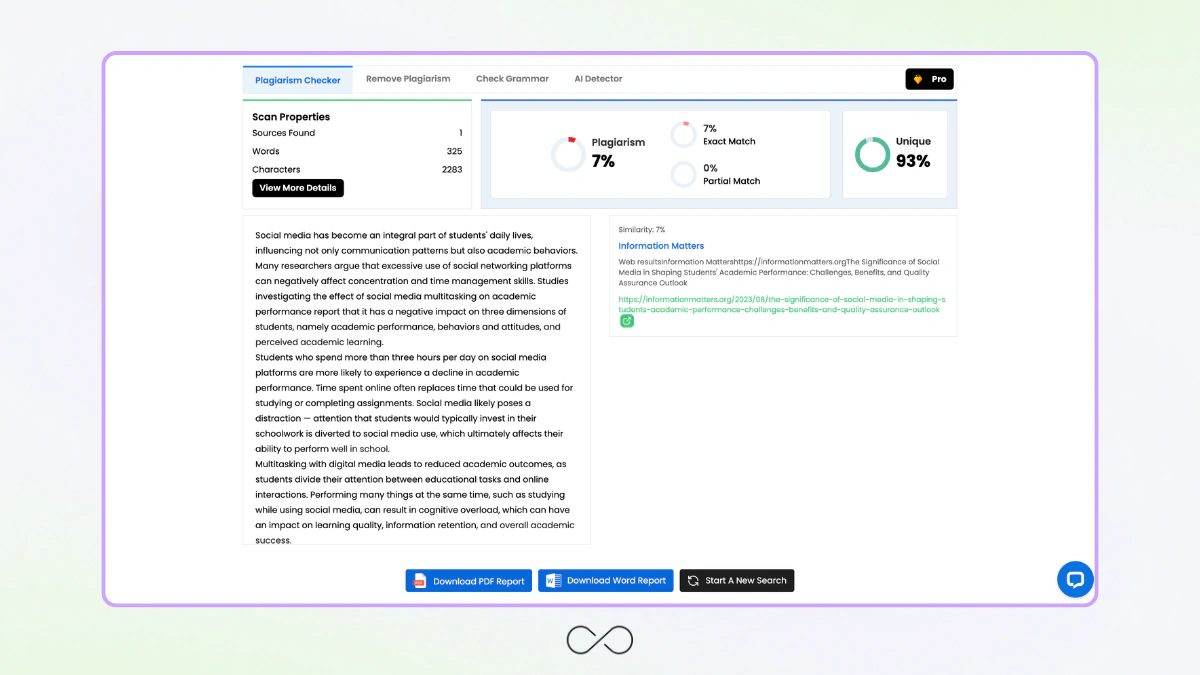Click the Partial Match 0% ring
This screenshot has width=1200, height=675.
click(x=683, y=174)
